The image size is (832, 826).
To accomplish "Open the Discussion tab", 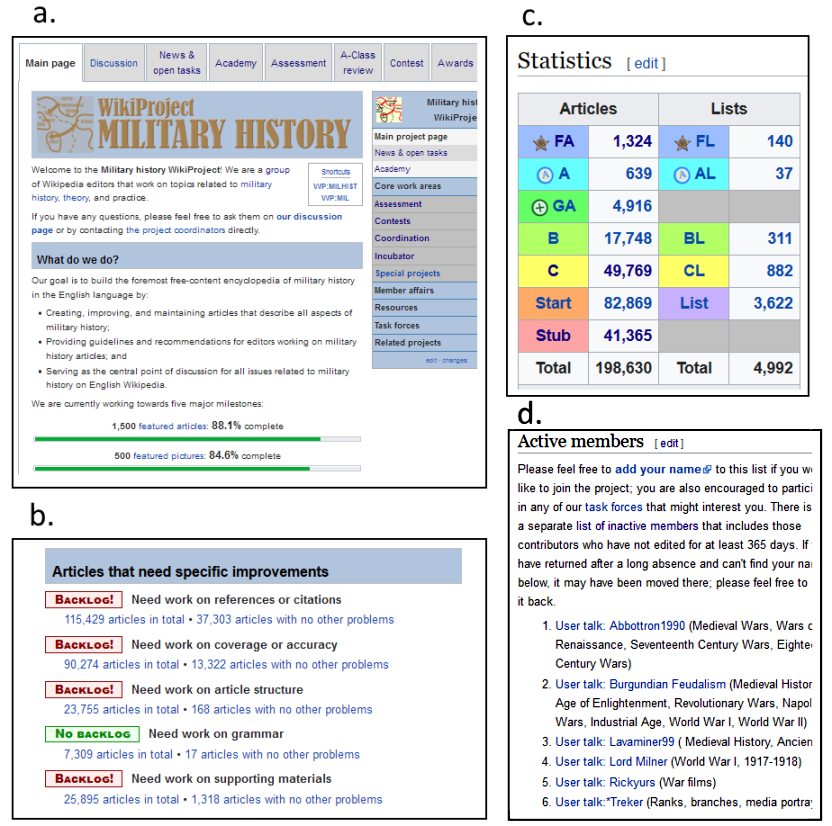I will tap(114, 63).
